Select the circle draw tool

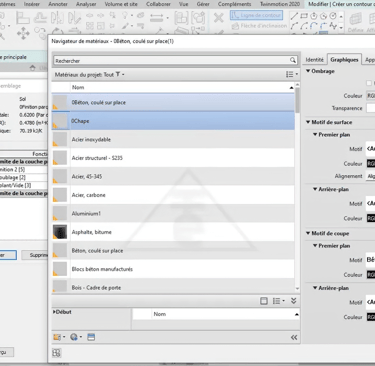[x=333, y=16]
